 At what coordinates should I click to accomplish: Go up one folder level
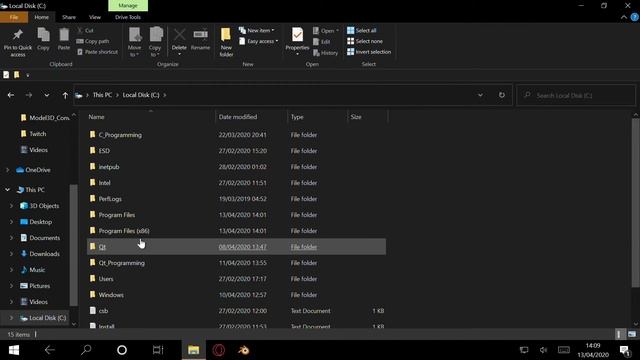point(65,95)
